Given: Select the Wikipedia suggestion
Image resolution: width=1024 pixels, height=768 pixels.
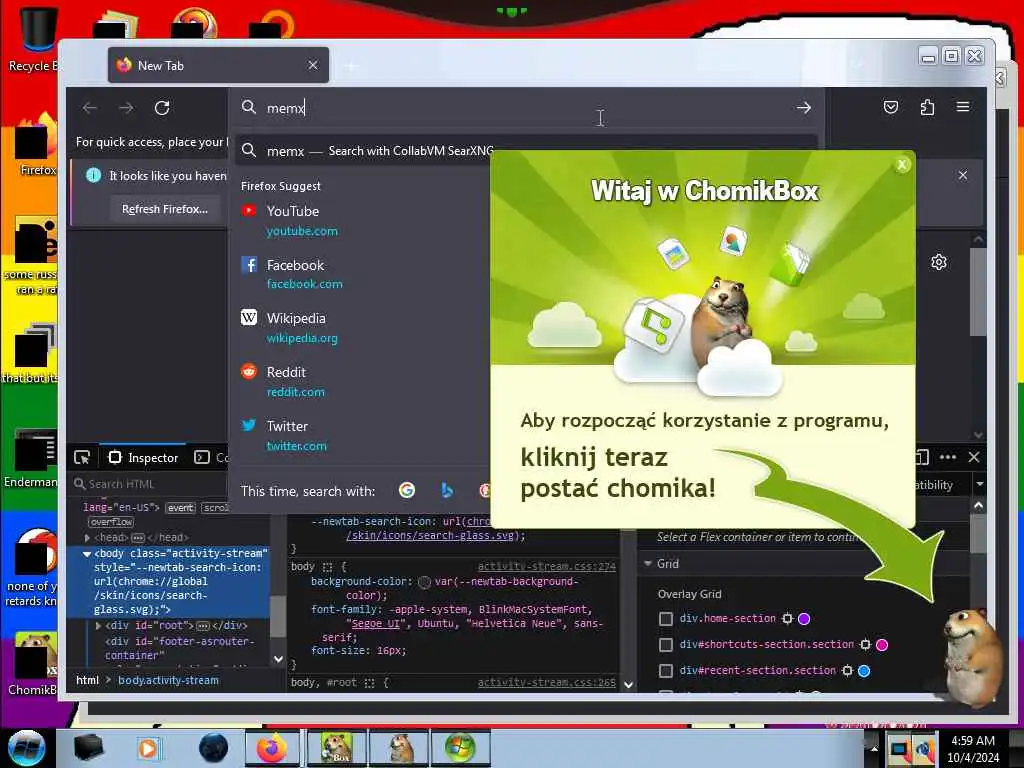Looking at the screenshot, I should click(x=362, y=327).
